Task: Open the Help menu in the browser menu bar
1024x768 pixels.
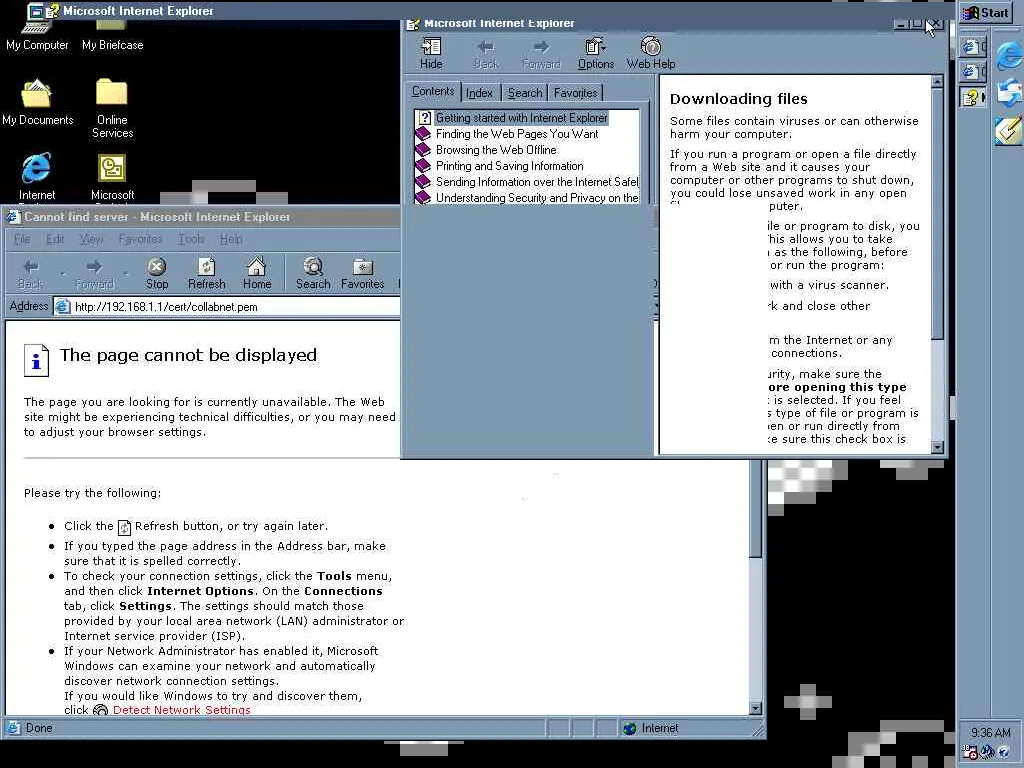Action: tap(231, 239)
